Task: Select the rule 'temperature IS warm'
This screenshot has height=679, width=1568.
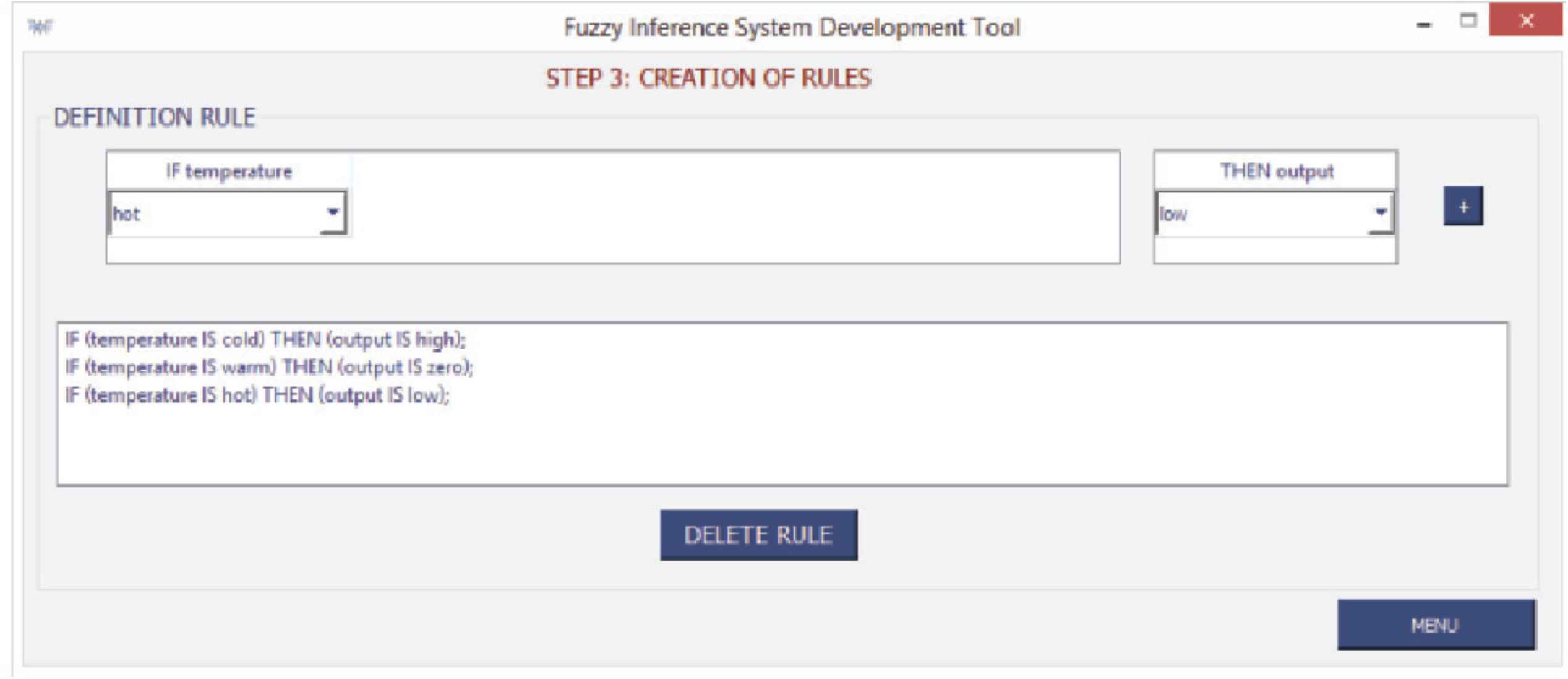Action: pos(269,368)
